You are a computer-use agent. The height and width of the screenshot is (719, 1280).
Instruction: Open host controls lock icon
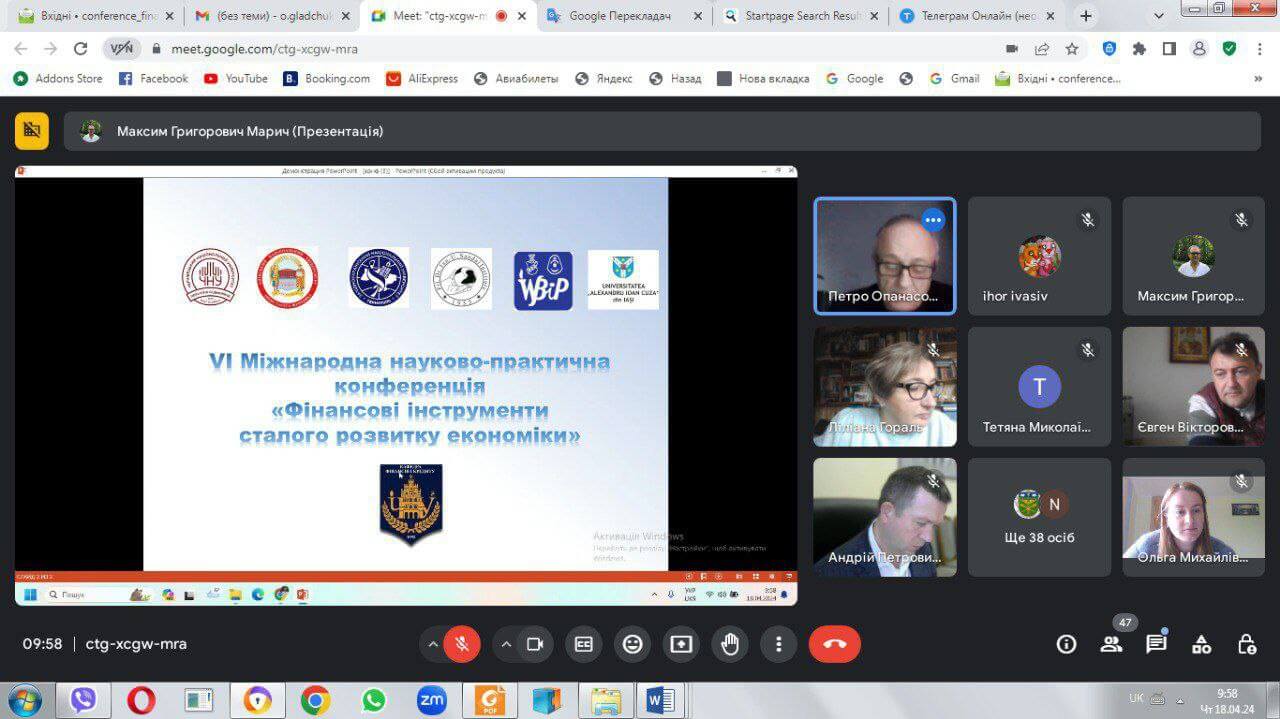pos(1246,644)
